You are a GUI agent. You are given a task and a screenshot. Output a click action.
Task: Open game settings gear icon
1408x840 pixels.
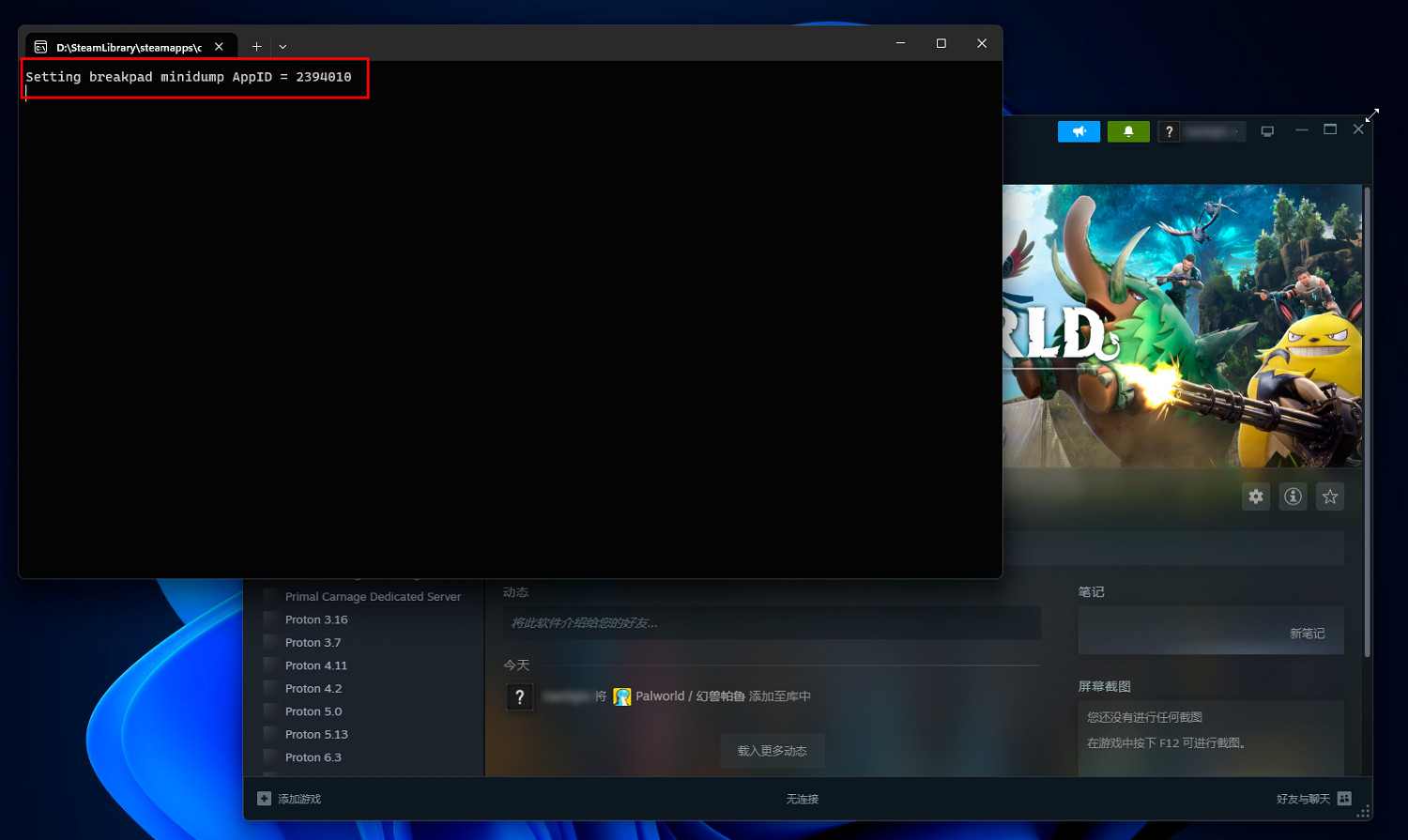[x=1255, y=496]
